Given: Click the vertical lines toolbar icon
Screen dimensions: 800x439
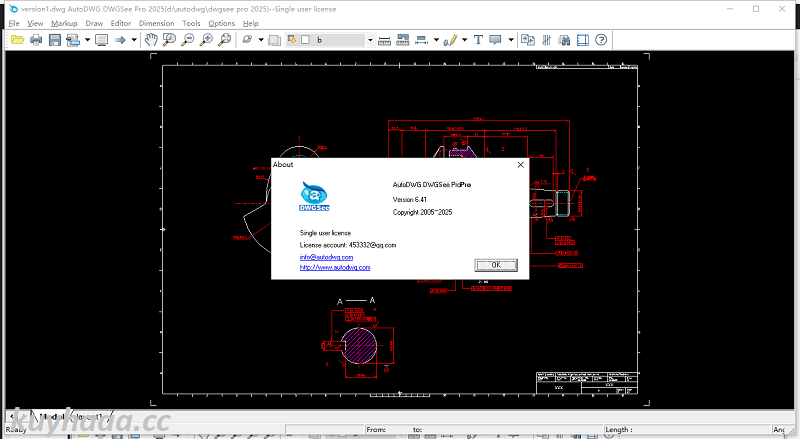Looking at the screenshot, I should click(546, 40).
